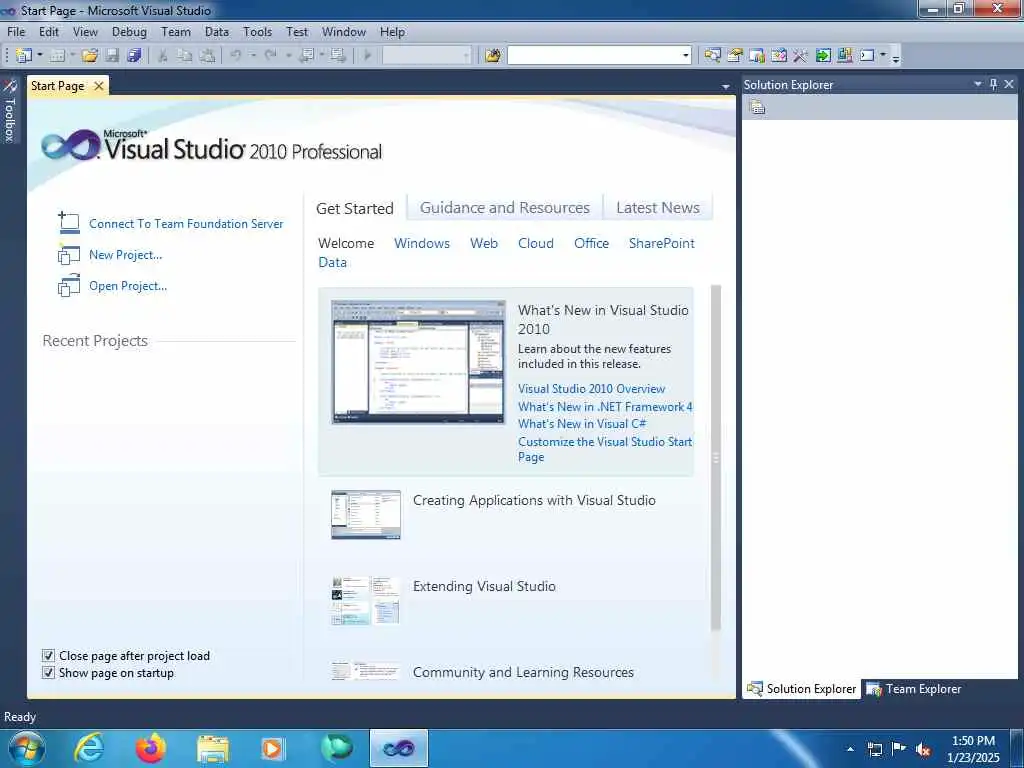Expand the Other Windows dropdown arrow

click(x=883, y=56)
